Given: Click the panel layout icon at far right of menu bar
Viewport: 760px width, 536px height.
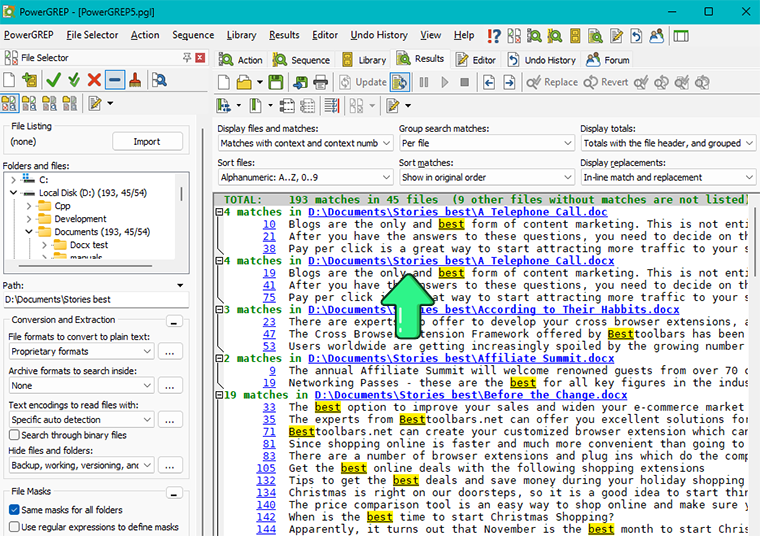Looking at the screenshot, I should click(681, 36).
